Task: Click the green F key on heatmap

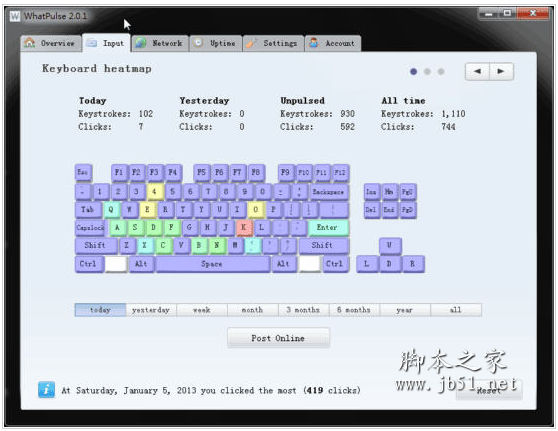Action: point(172,228)
